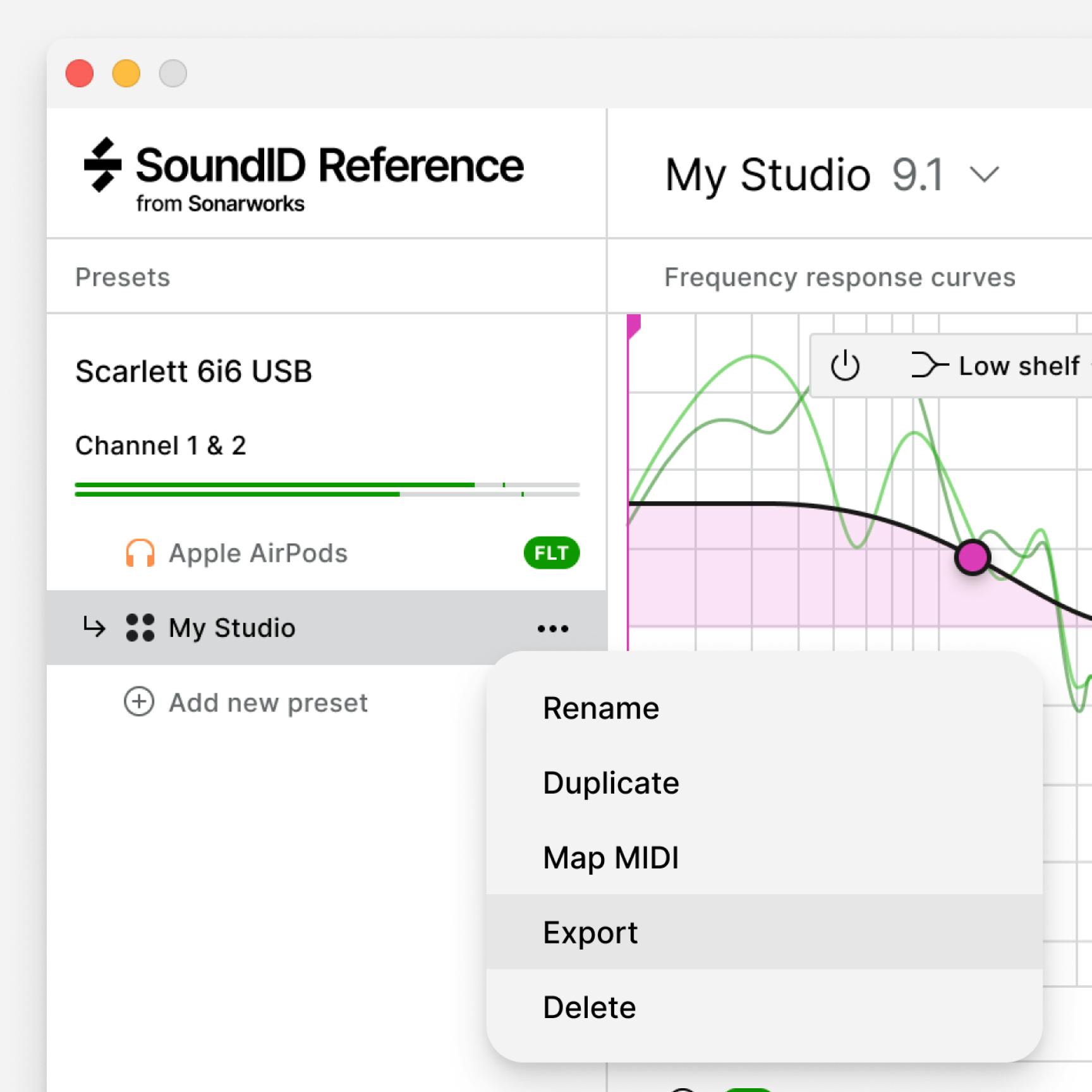Click the three-dot options icon for My Studio
This screenshot has width=1092, height=1092.
pos(552,628)
